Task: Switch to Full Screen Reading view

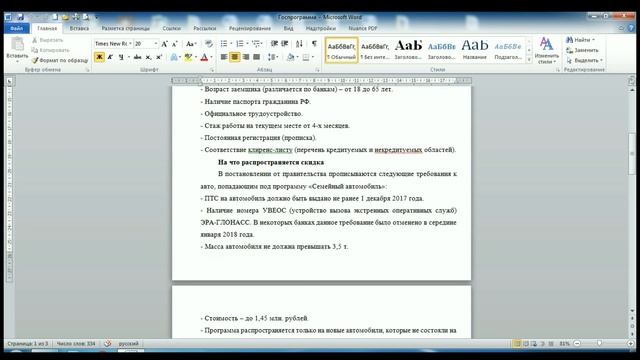Action: (x=526, y=344)
